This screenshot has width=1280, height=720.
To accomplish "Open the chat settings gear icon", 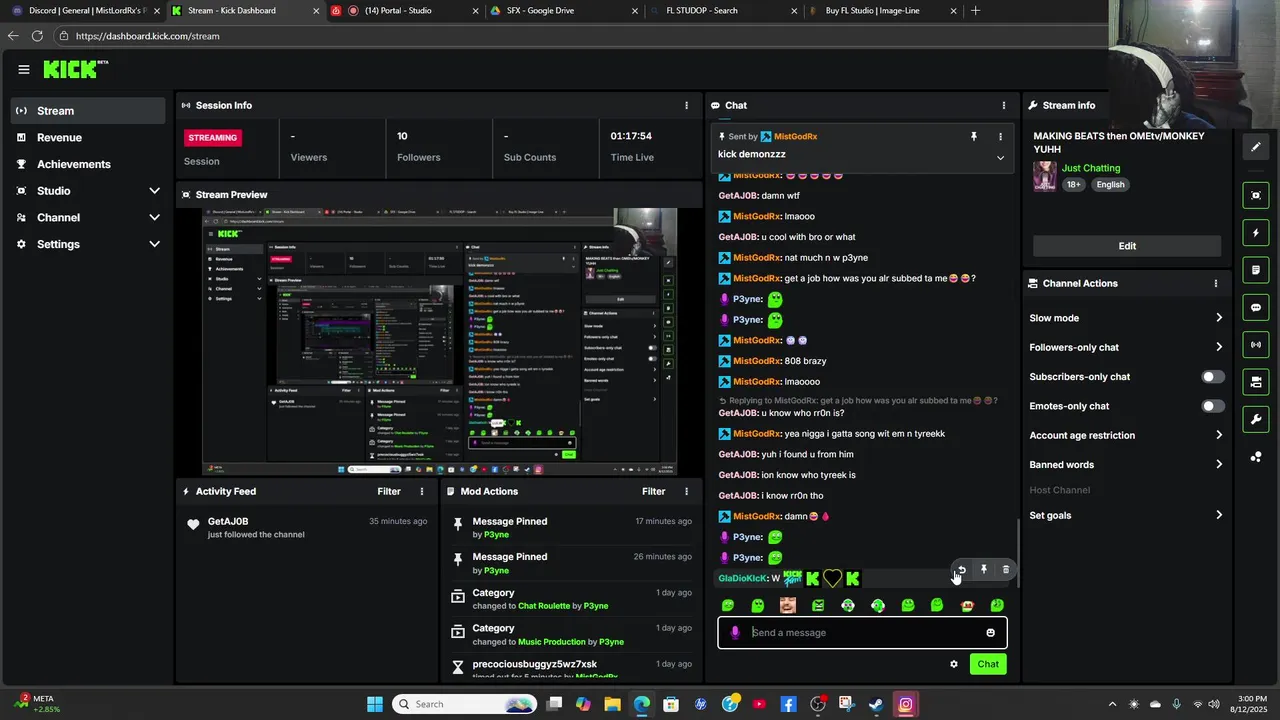I will [x=954, y=664].
